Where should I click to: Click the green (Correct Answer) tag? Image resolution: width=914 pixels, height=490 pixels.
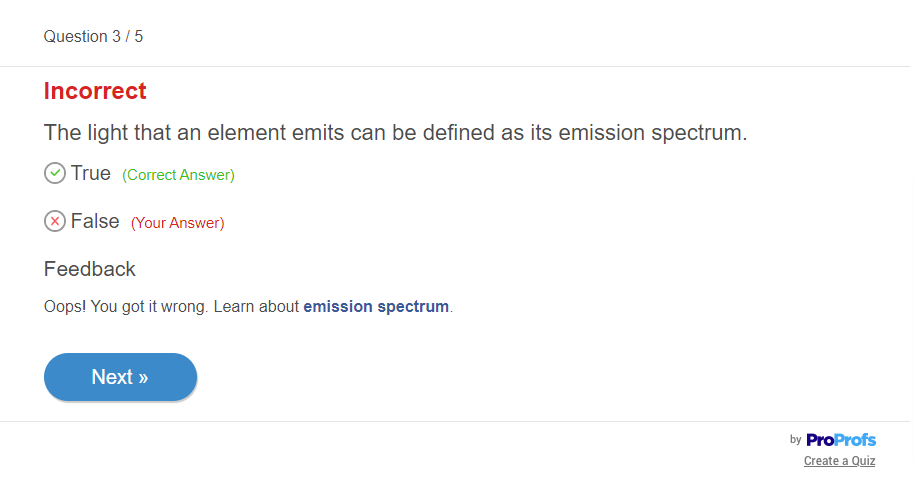[178, 175]
